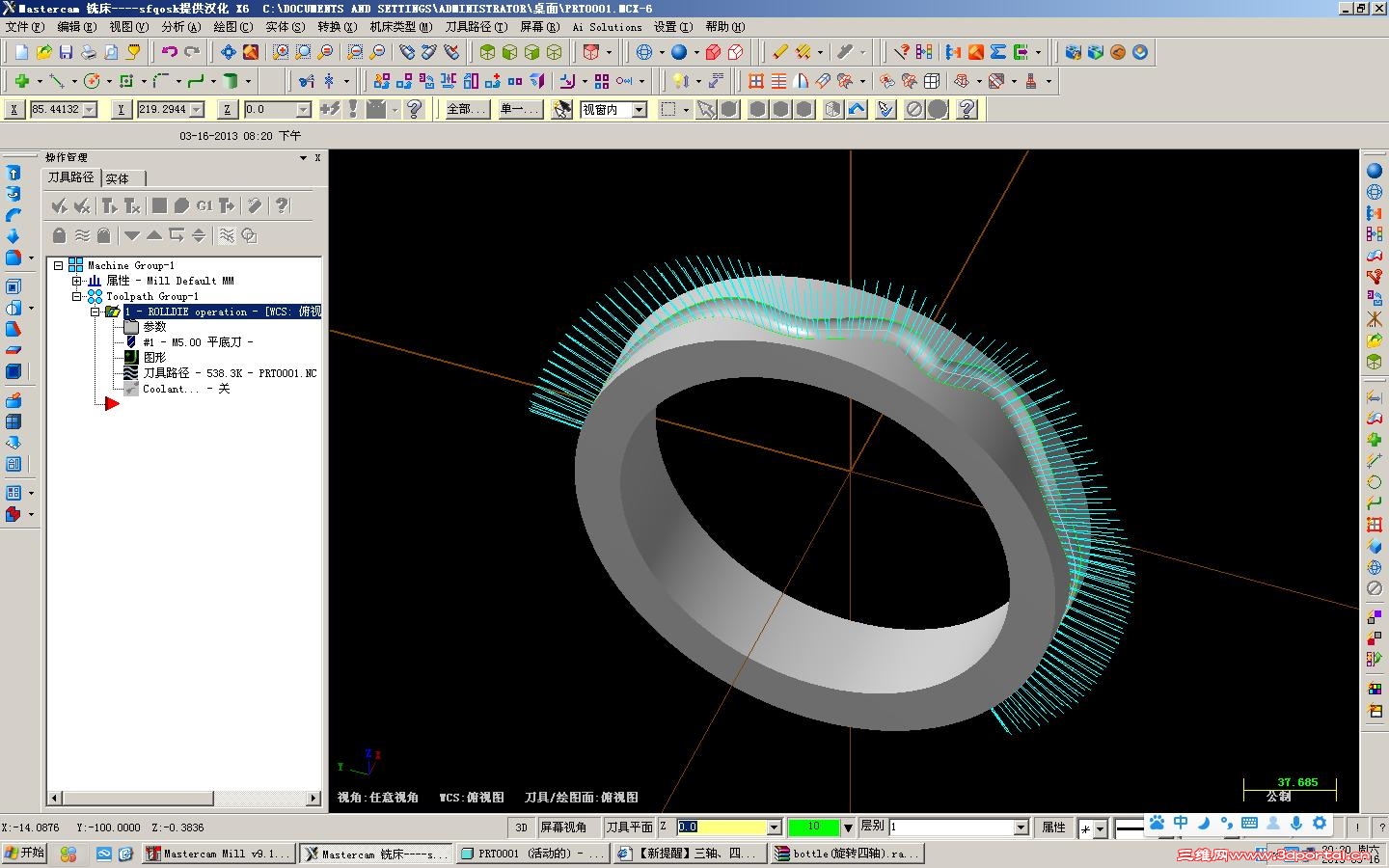Select the 图形 geometry tree item

[154, 358]
